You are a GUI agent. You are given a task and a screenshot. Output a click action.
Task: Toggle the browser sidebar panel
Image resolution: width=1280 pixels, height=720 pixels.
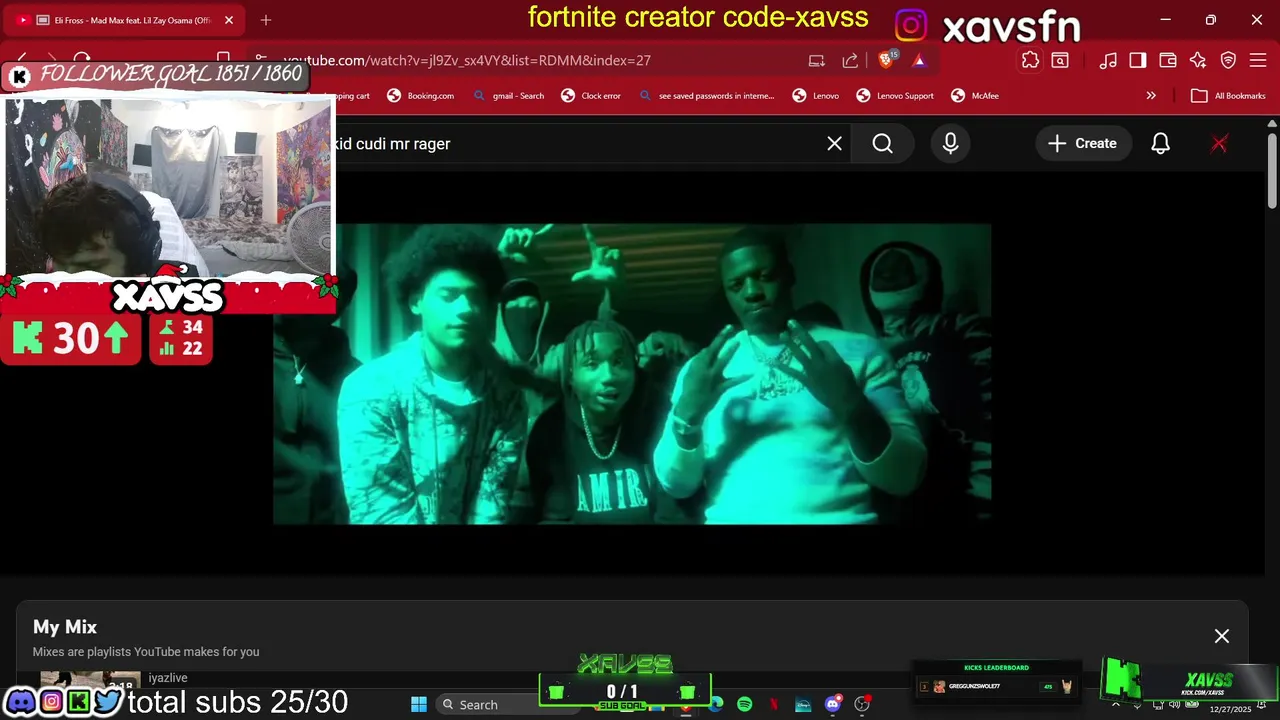pos(1138,60)
